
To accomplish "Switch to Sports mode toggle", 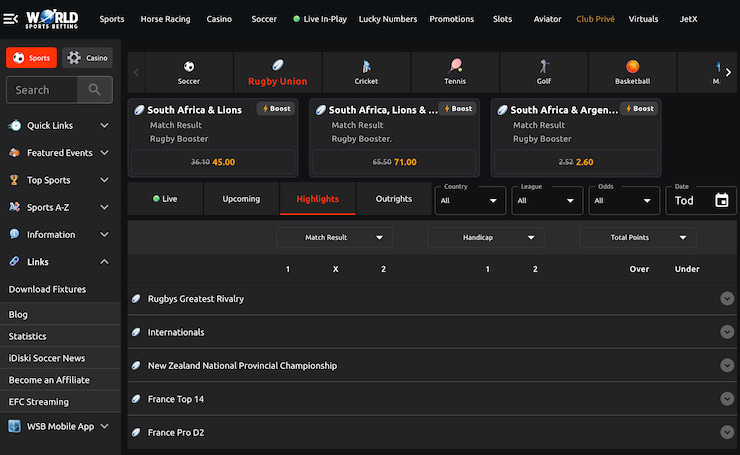I will (31, 58).
